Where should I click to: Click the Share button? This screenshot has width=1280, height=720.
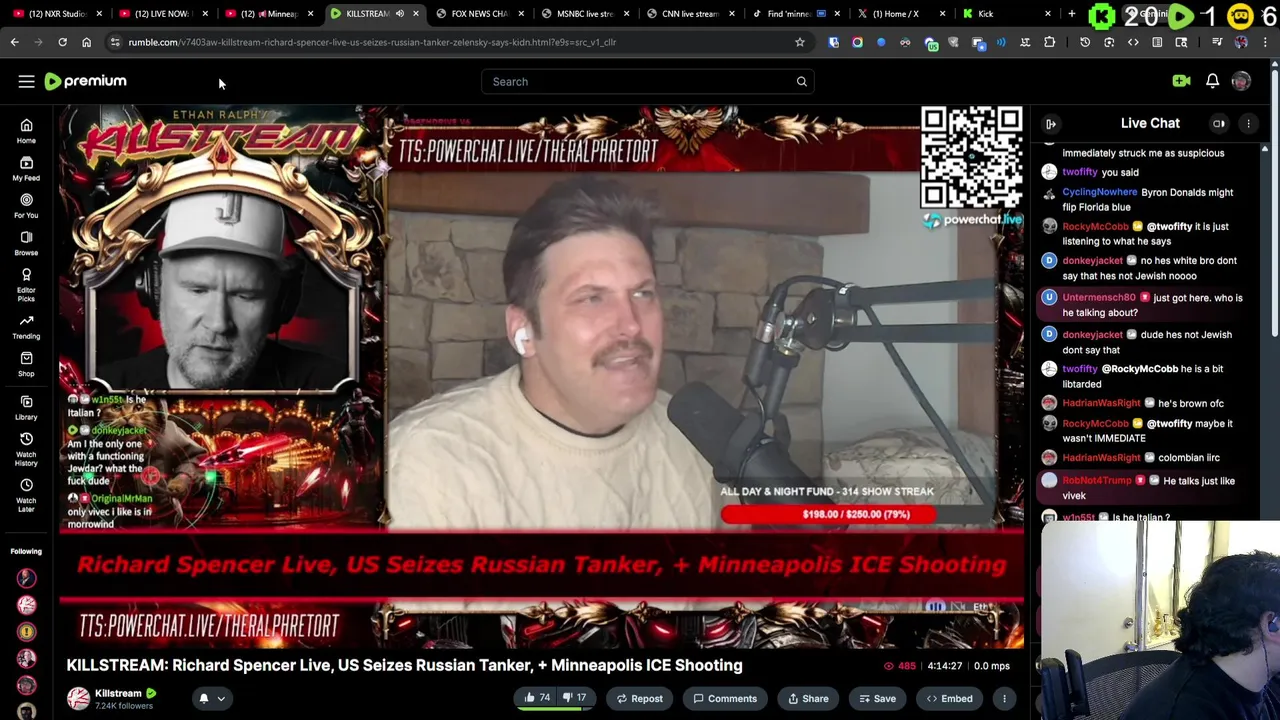(808, 699)
